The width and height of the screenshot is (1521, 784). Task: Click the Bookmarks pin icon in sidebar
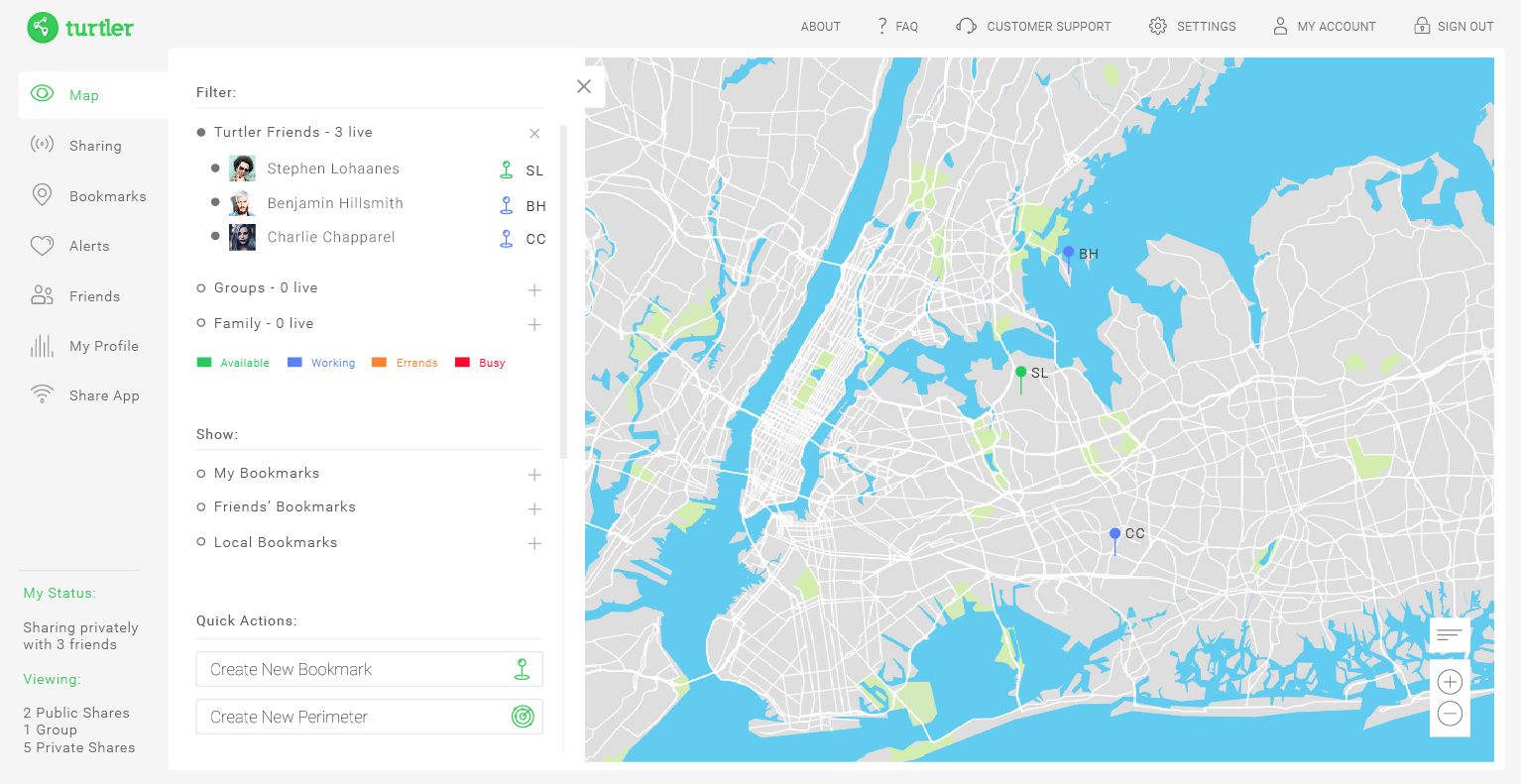click(42, 195)
